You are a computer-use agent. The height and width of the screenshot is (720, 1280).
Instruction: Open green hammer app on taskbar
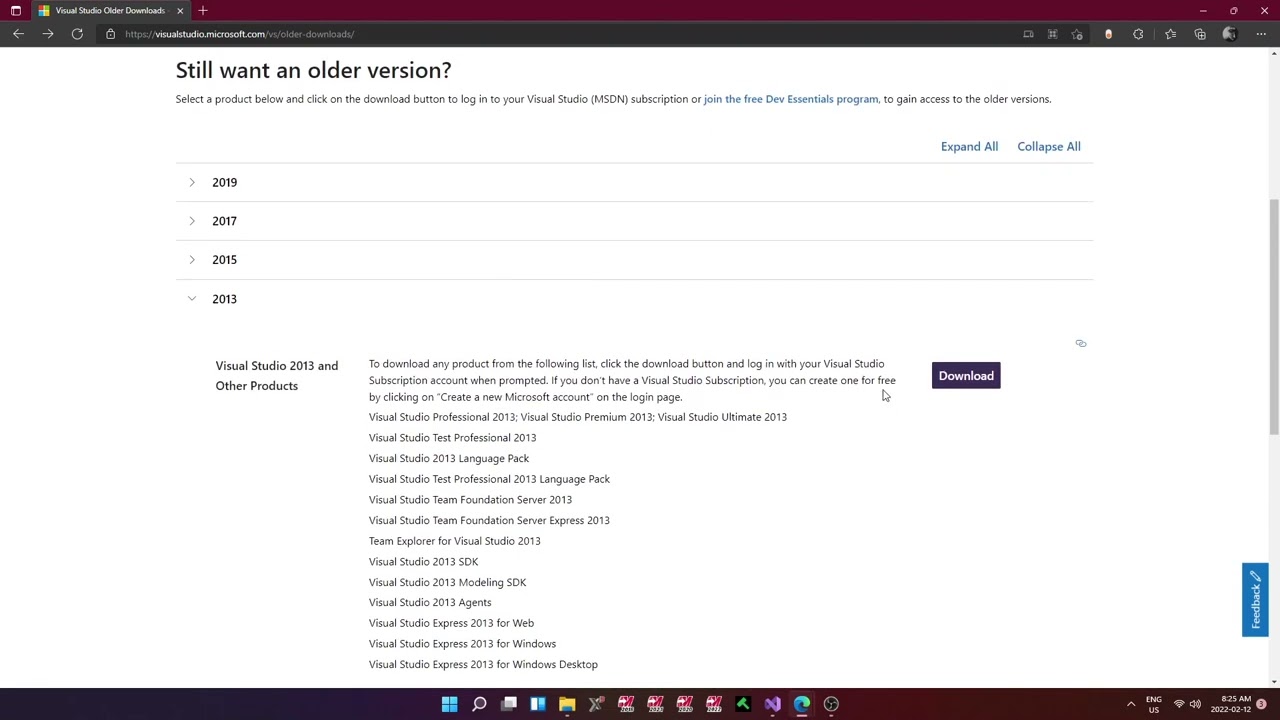tap(743, 704)
